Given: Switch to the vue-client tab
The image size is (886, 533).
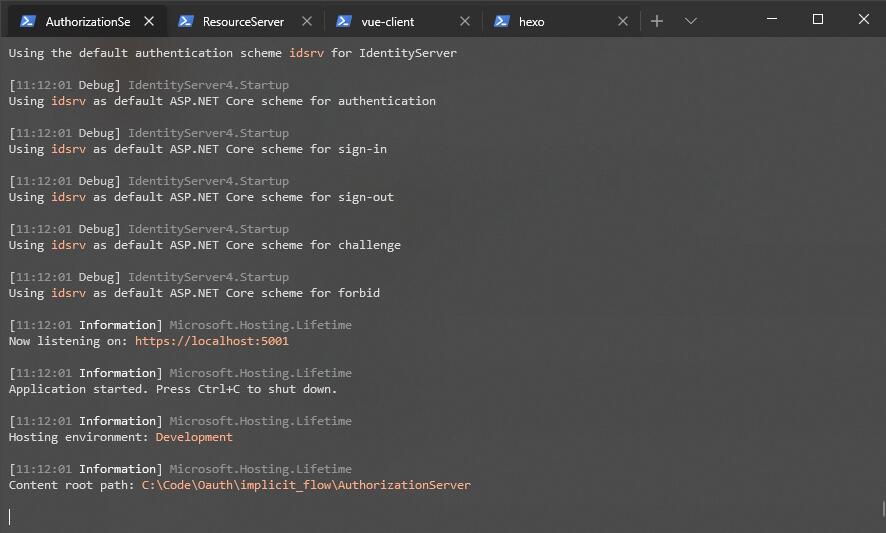Looking at the screenshot, I should 403,21.
